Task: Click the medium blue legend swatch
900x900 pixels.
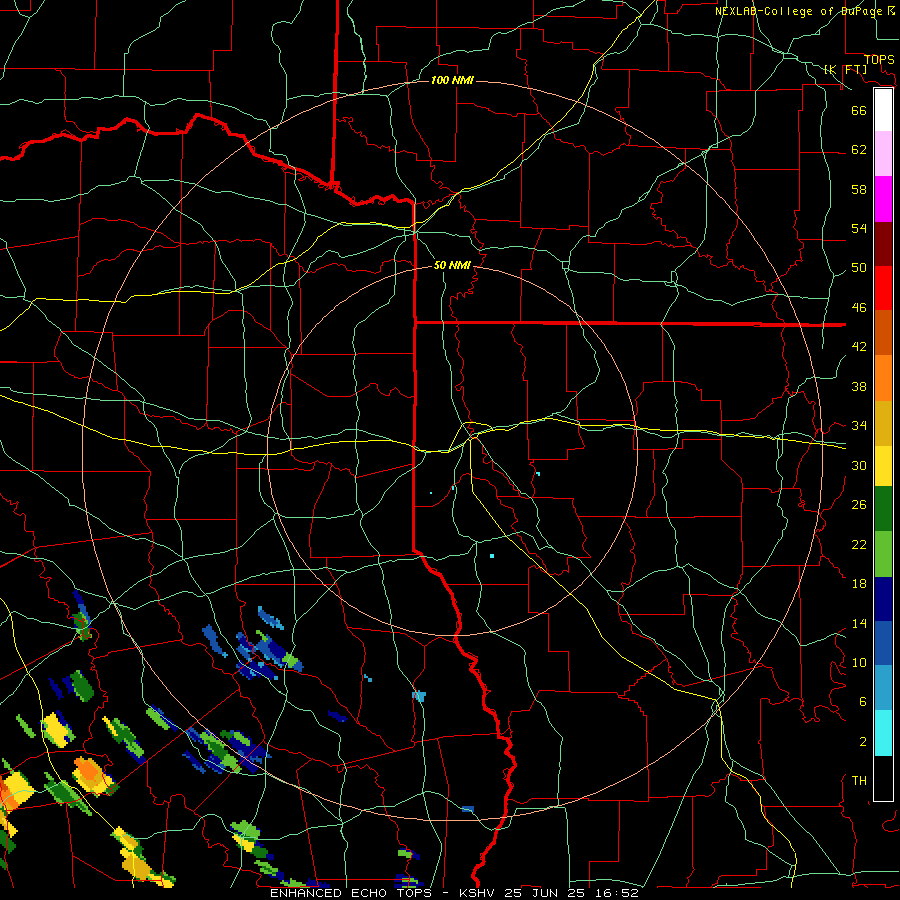Action: tap(883, 643)
